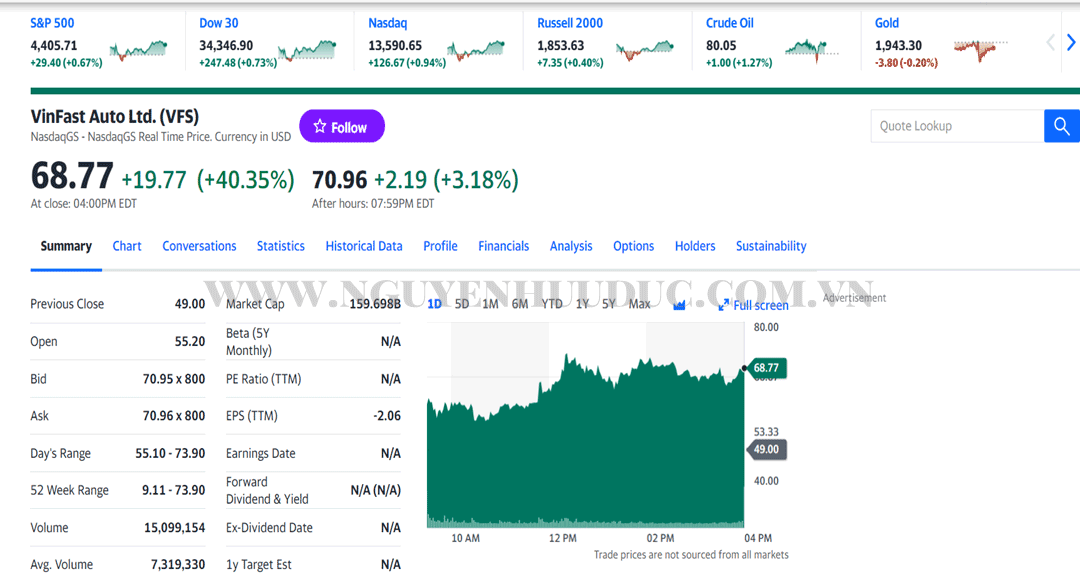Click the blue quote search magnifier button

[x=1061, y=127]
